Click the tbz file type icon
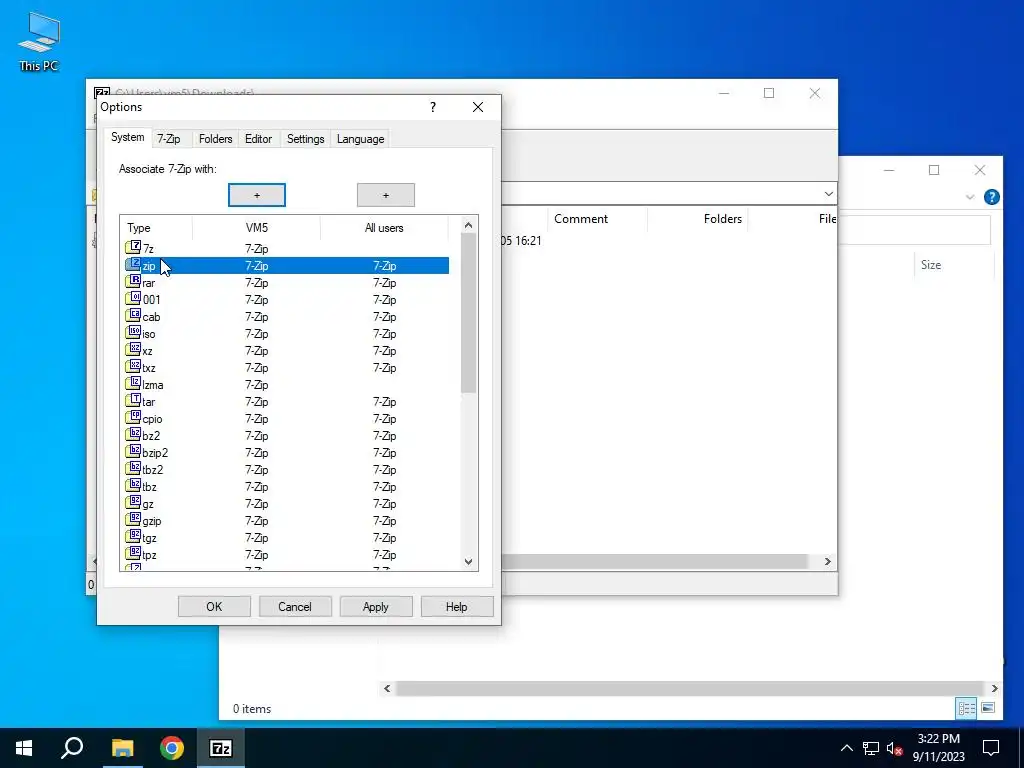Screen dimensions: 1024x768 tap(133, 485)
